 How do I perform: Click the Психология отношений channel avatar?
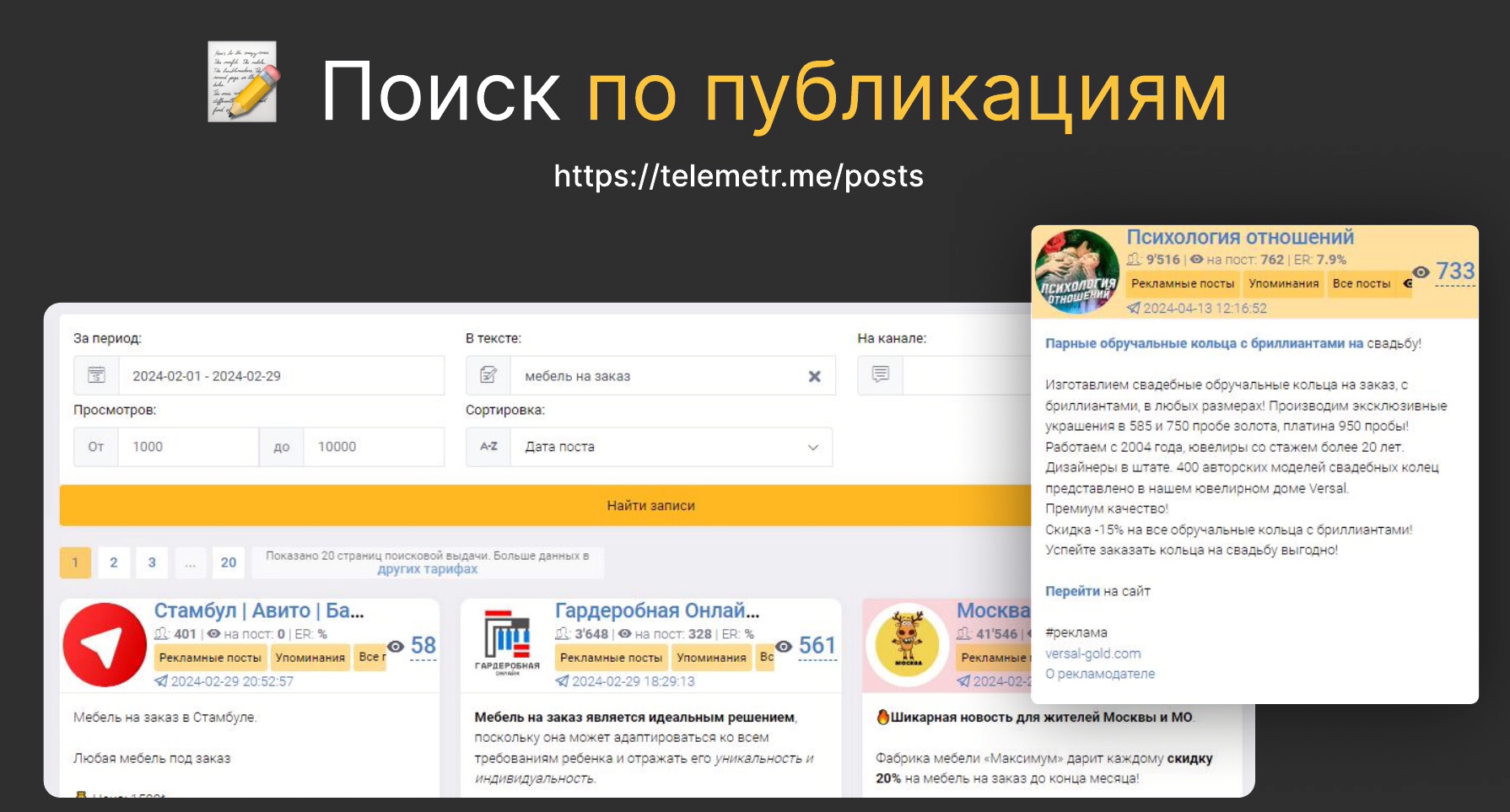(x=1077, y=272)
